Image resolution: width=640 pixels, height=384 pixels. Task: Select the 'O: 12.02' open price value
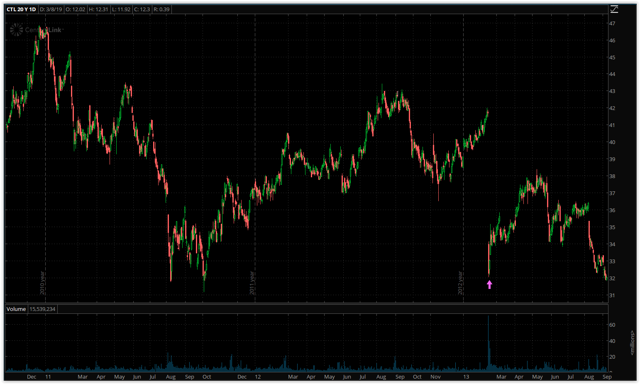76,9
